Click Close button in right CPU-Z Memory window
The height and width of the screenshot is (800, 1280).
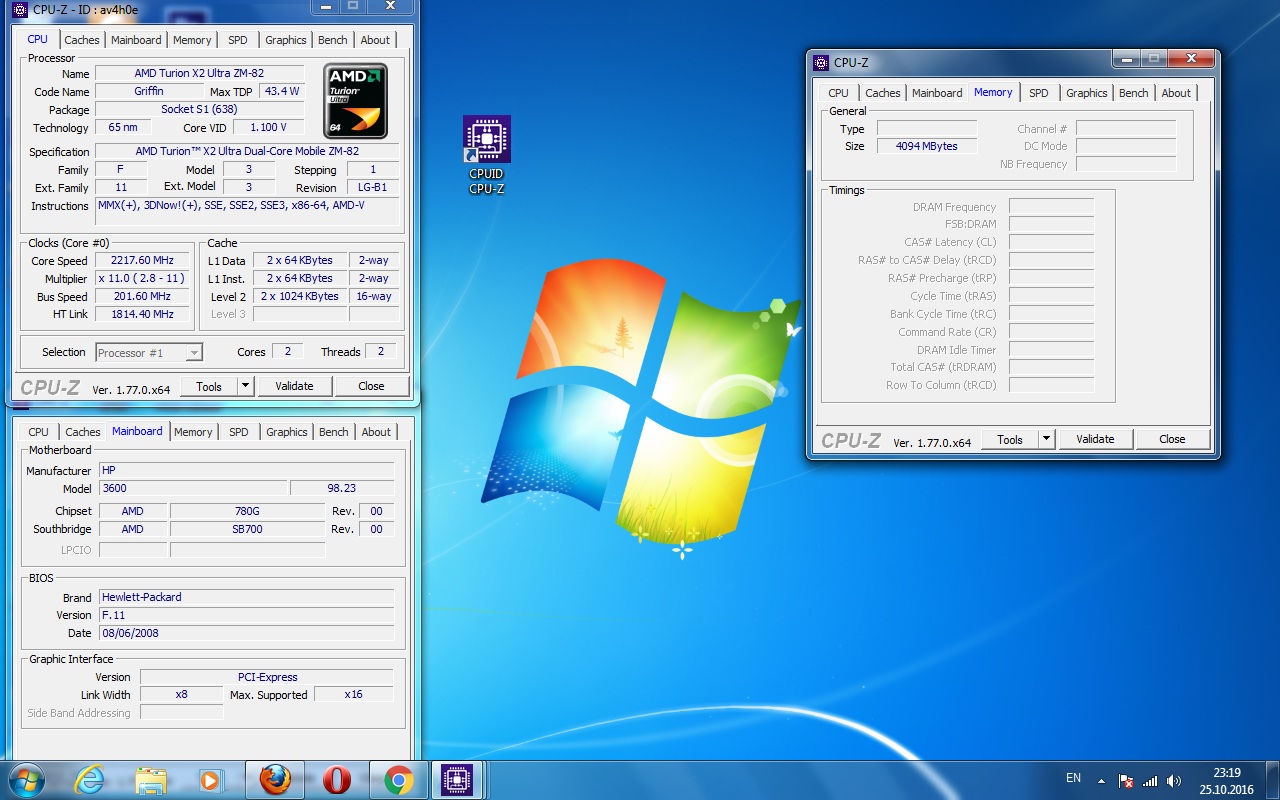(x=1172, y=439)
